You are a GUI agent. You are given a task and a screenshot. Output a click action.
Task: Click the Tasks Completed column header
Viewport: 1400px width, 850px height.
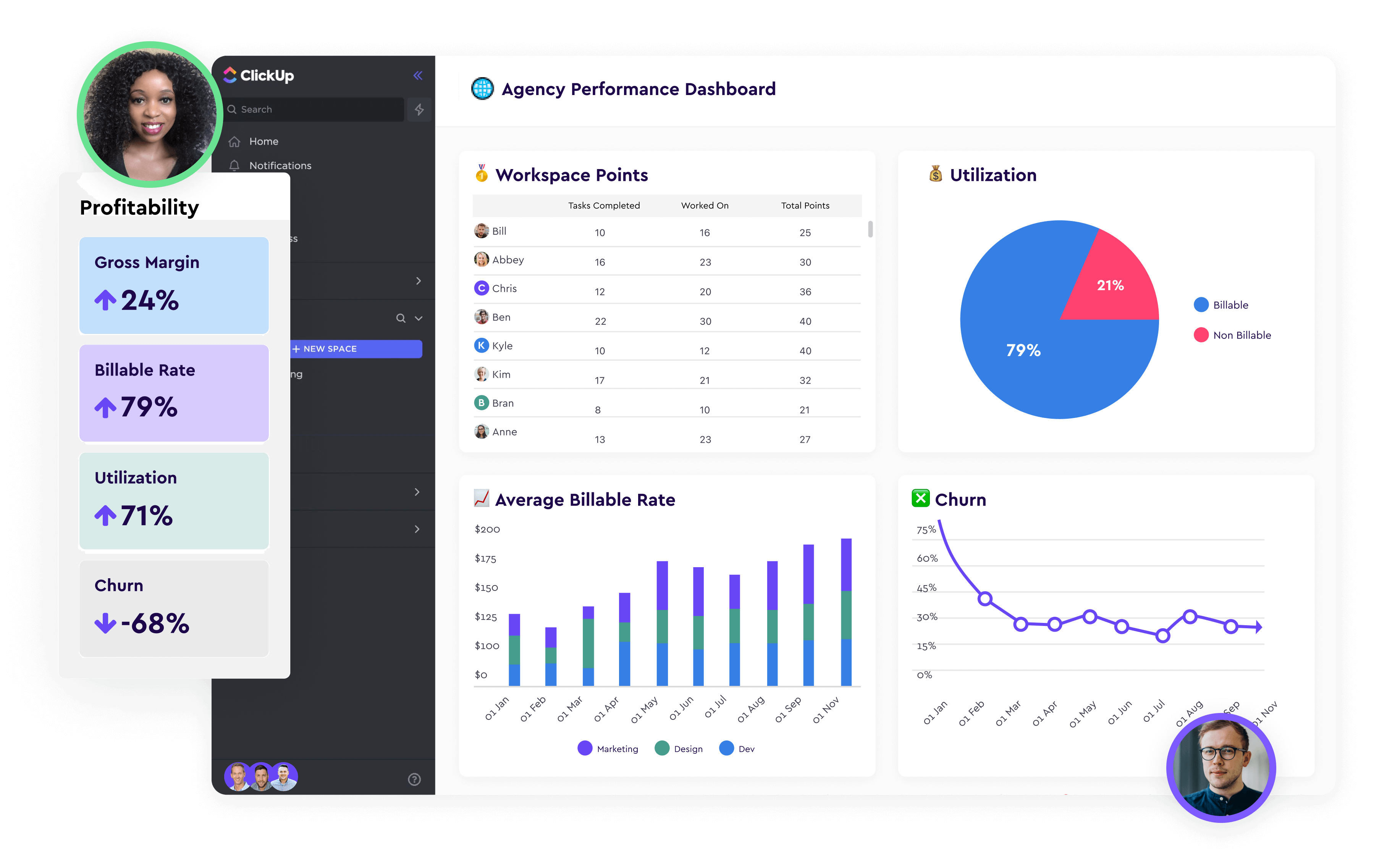tap(604, 206)
